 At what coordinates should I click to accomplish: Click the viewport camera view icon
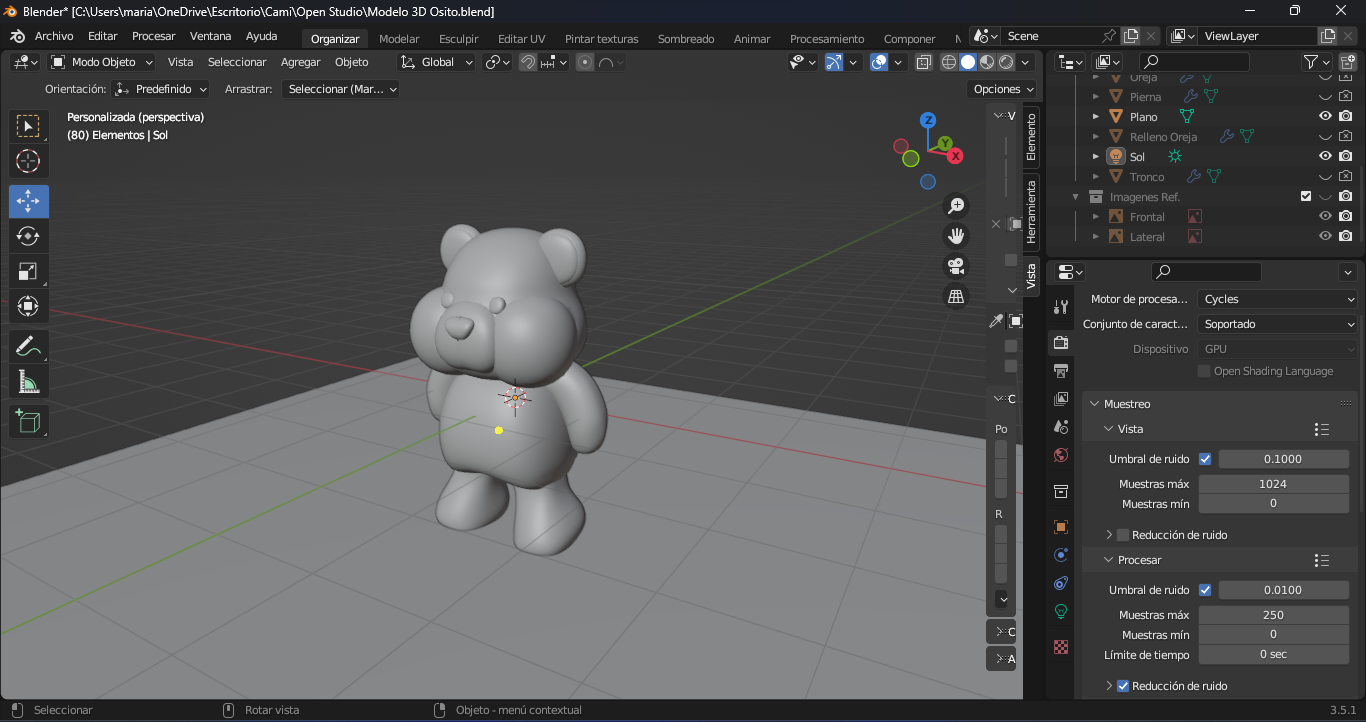pyautogui.click(x=955, y=266)
